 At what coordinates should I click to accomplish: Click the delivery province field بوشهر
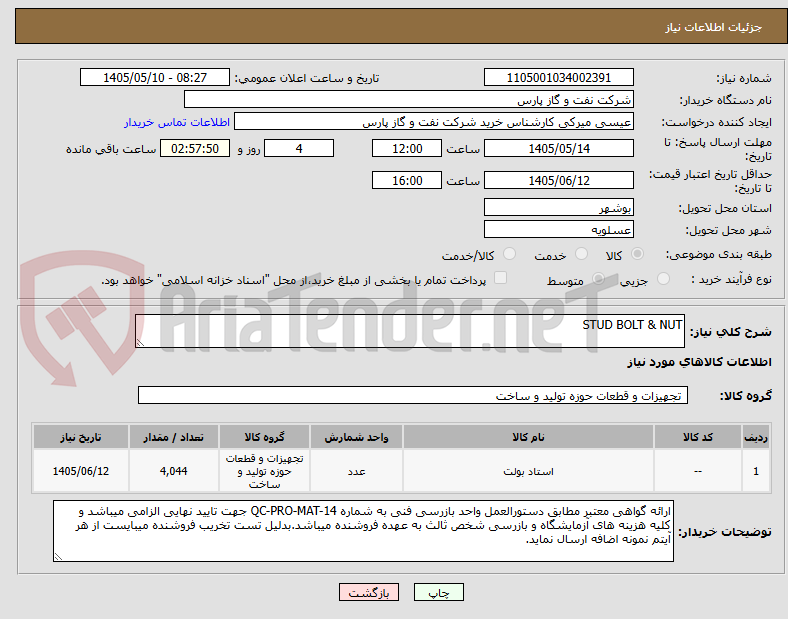(x=558, y=208)
